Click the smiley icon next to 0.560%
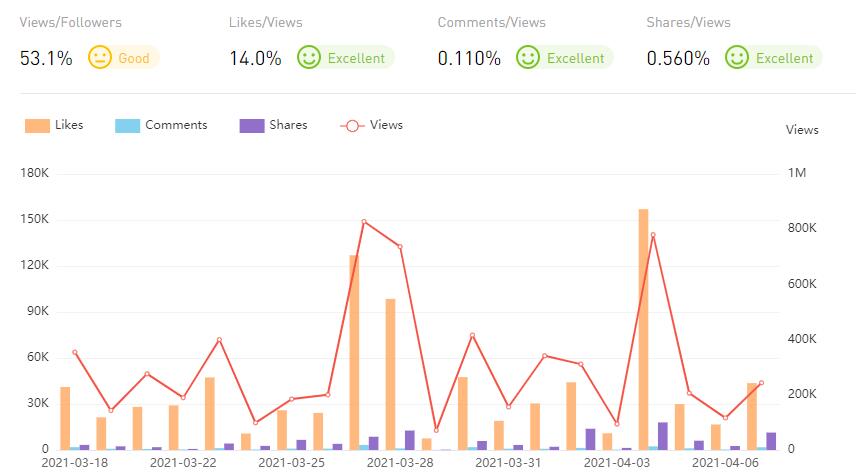This screenshot has width=859, height=476. pos(737,58)
